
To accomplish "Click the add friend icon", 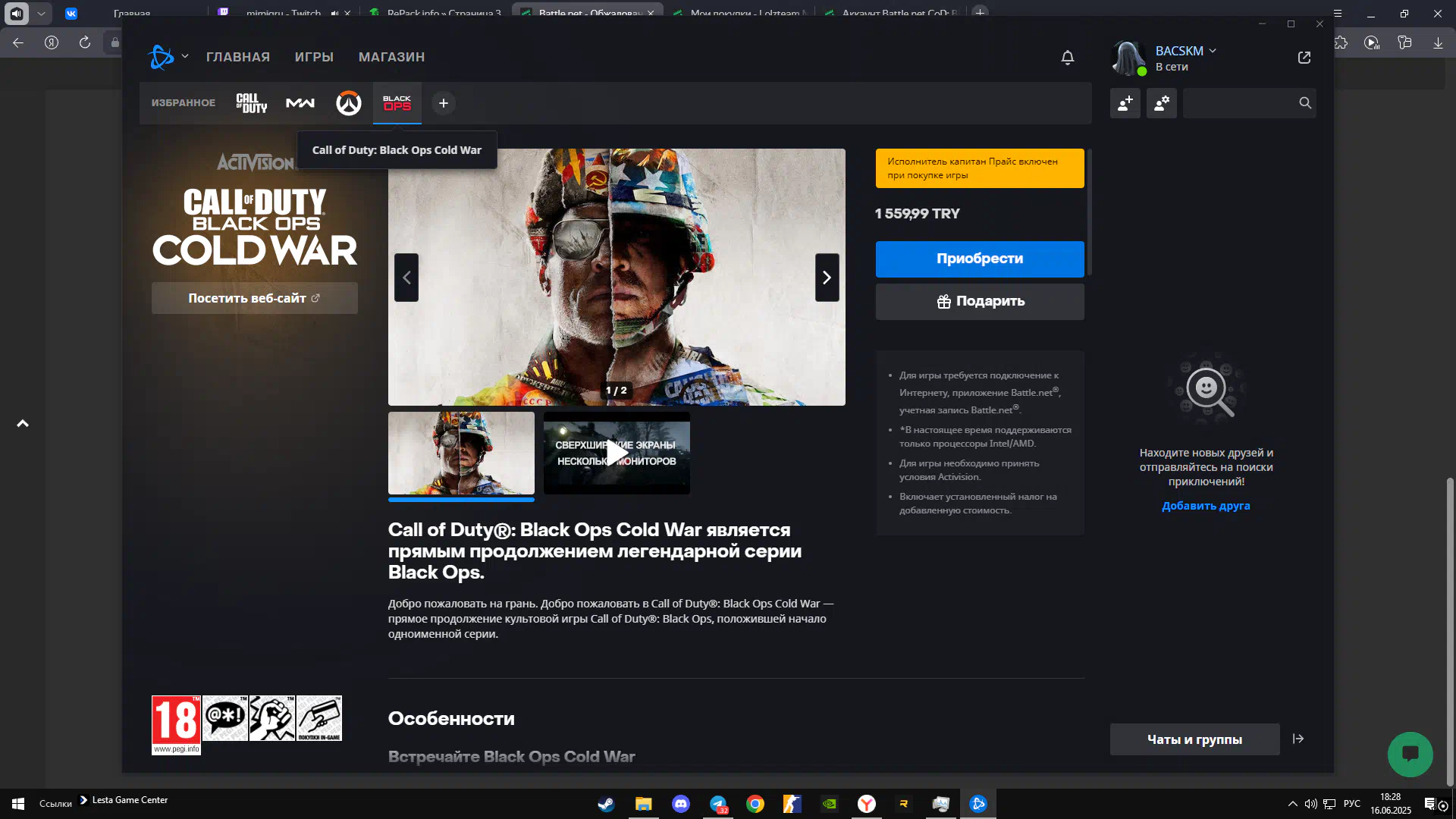I will 1125,103.
